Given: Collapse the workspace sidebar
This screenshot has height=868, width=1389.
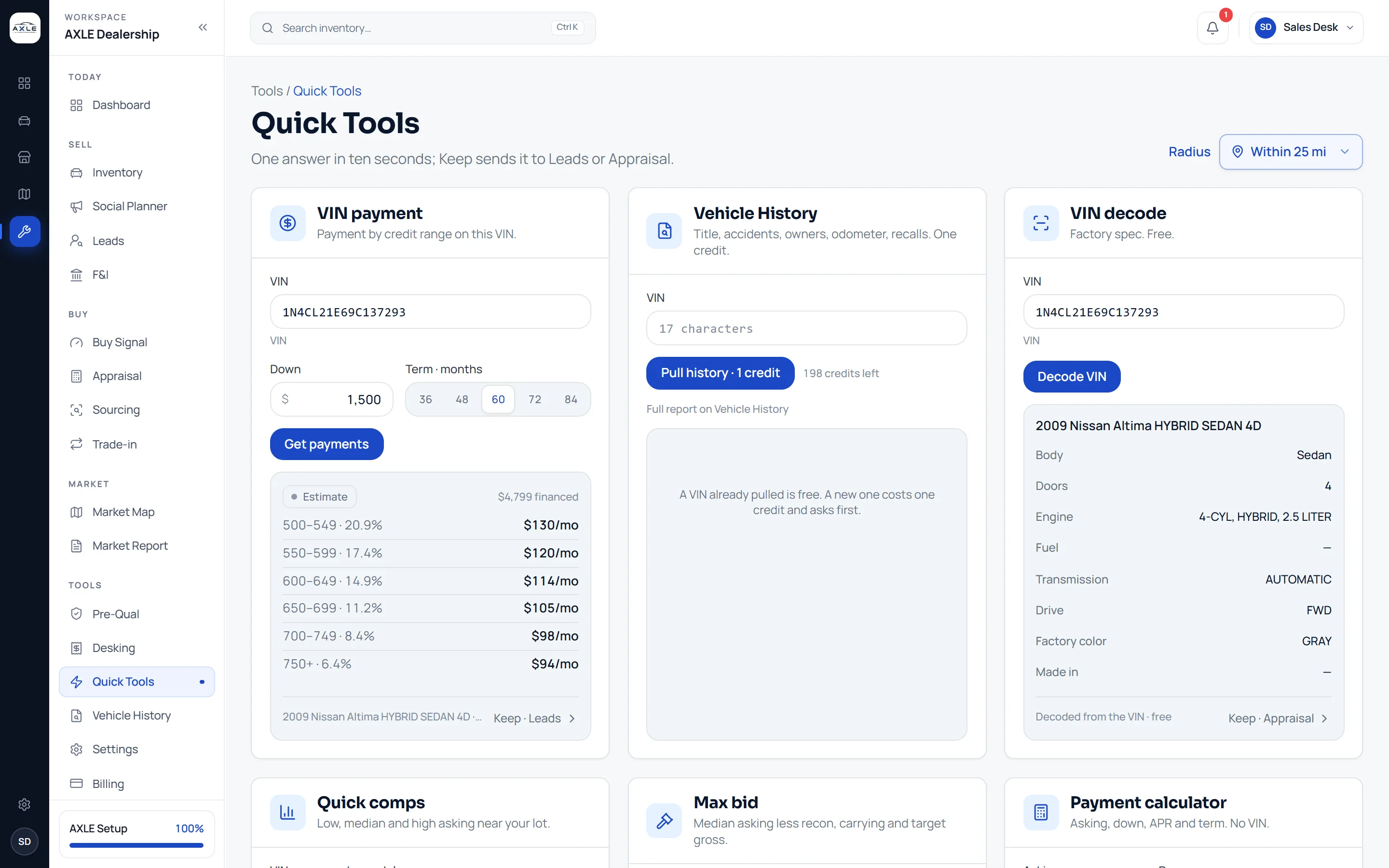Looking at the screenshot, I should coord(203,27).
